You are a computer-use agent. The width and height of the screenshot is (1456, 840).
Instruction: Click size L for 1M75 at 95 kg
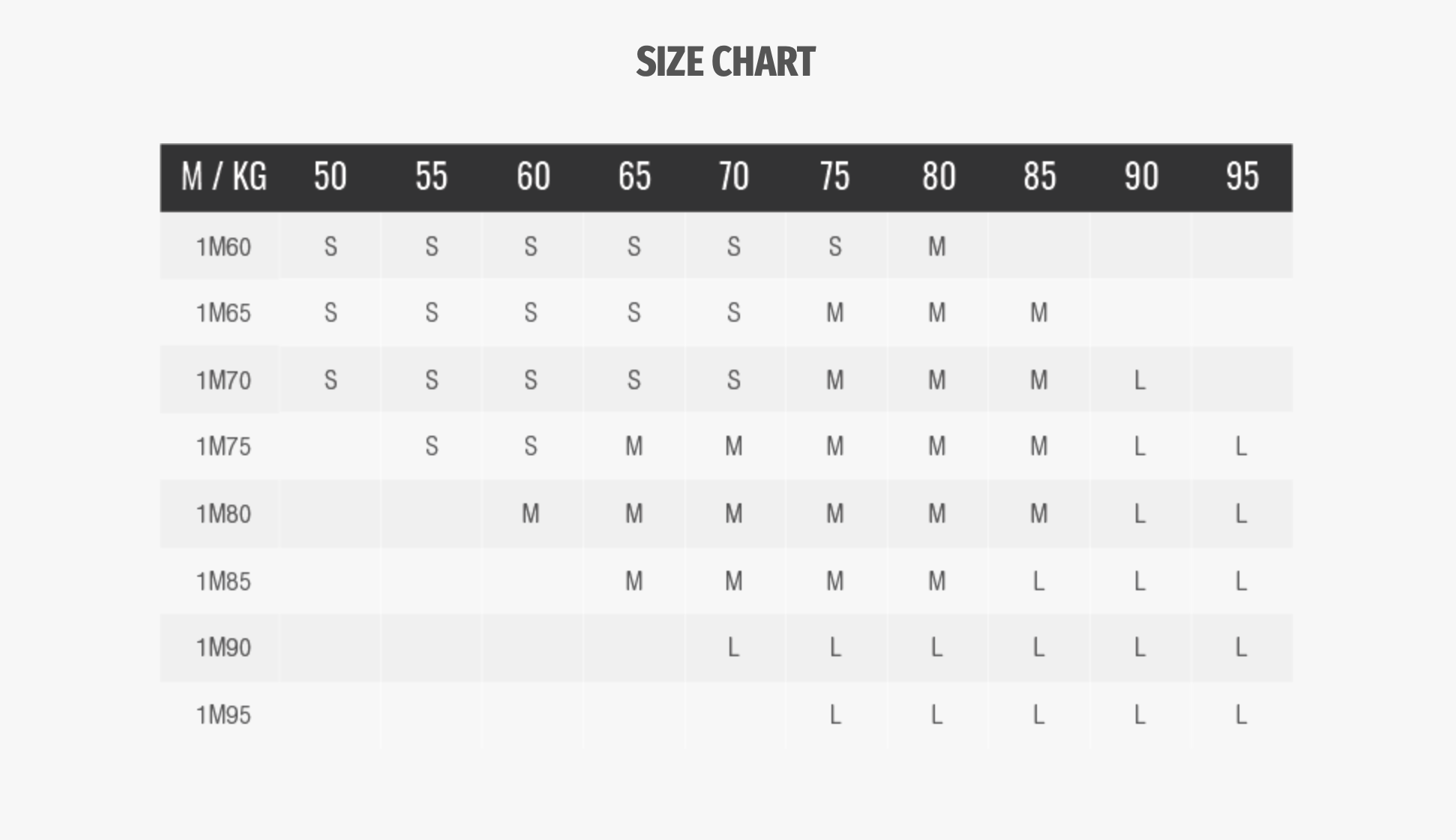1242,447
